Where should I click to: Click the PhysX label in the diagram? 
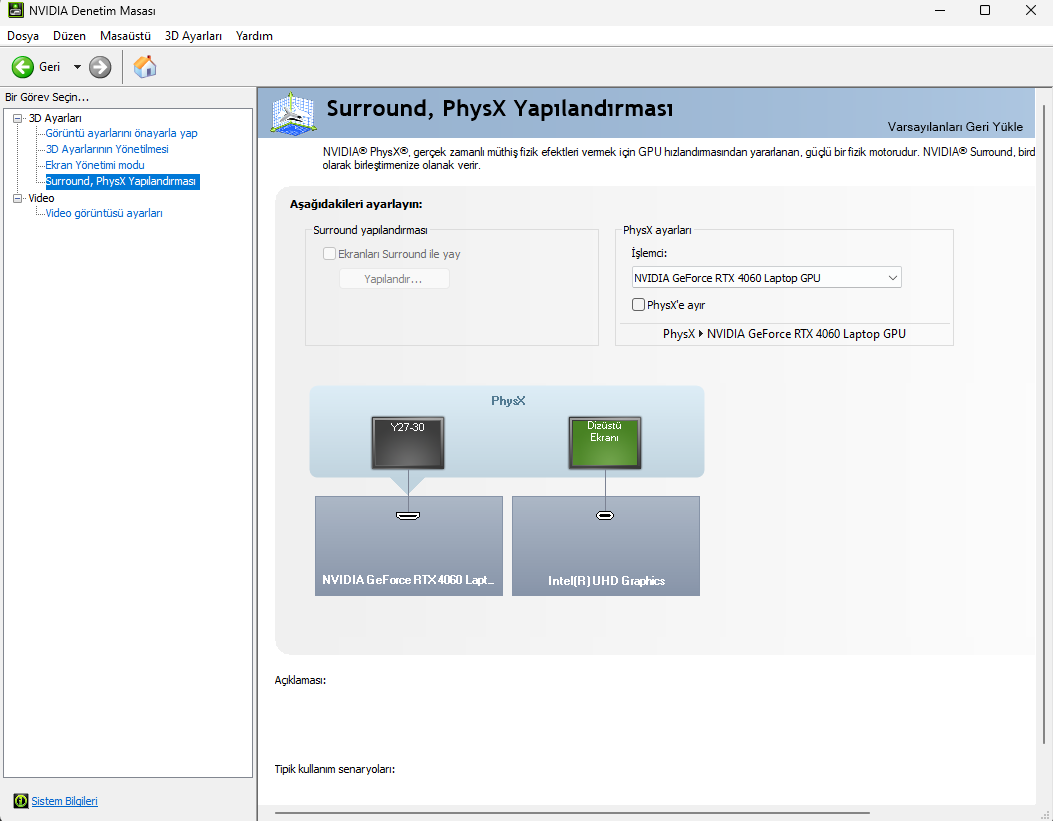click(508, 401)
